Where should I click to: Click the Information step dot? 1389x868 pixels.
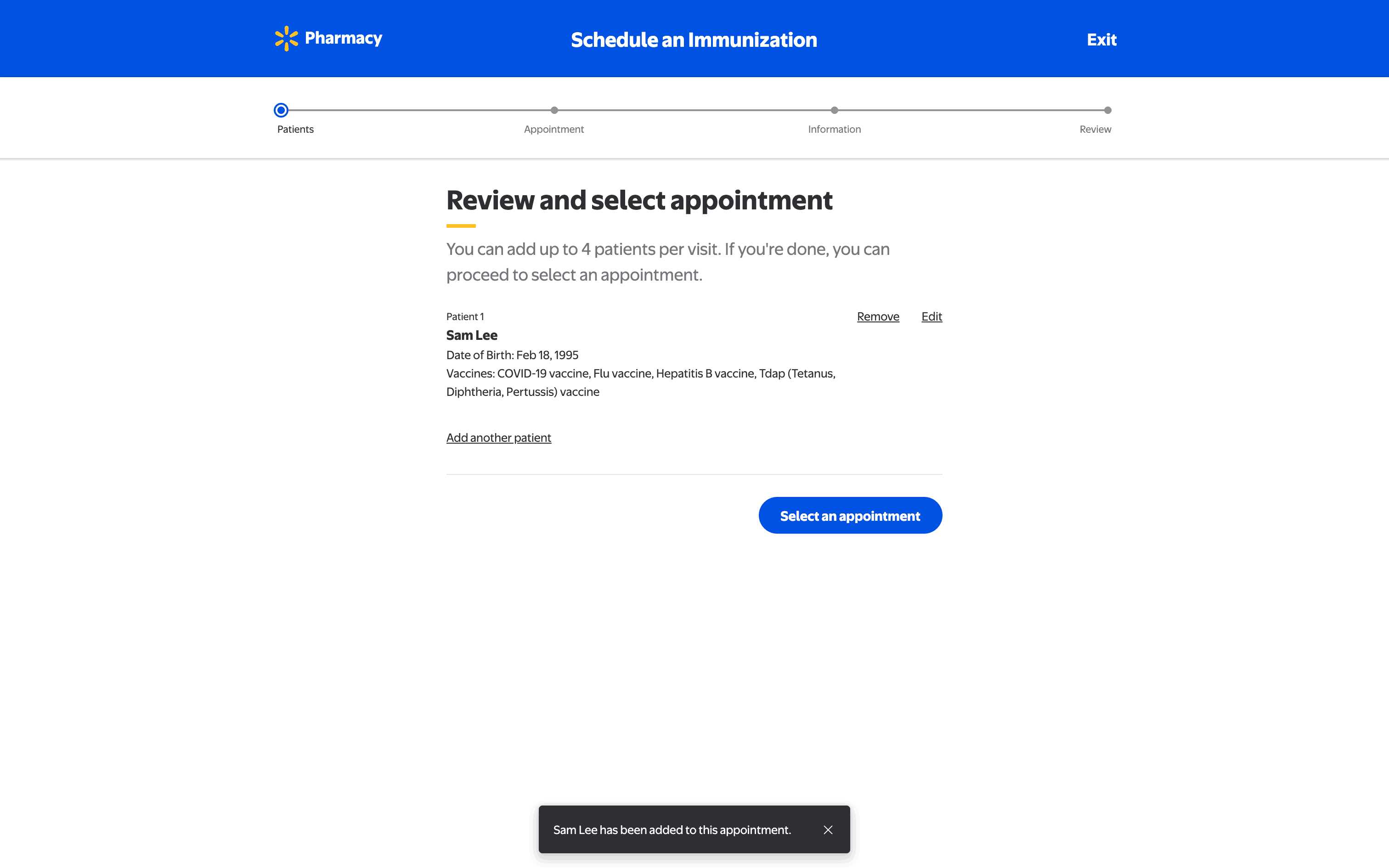click(x=834, y=110)
